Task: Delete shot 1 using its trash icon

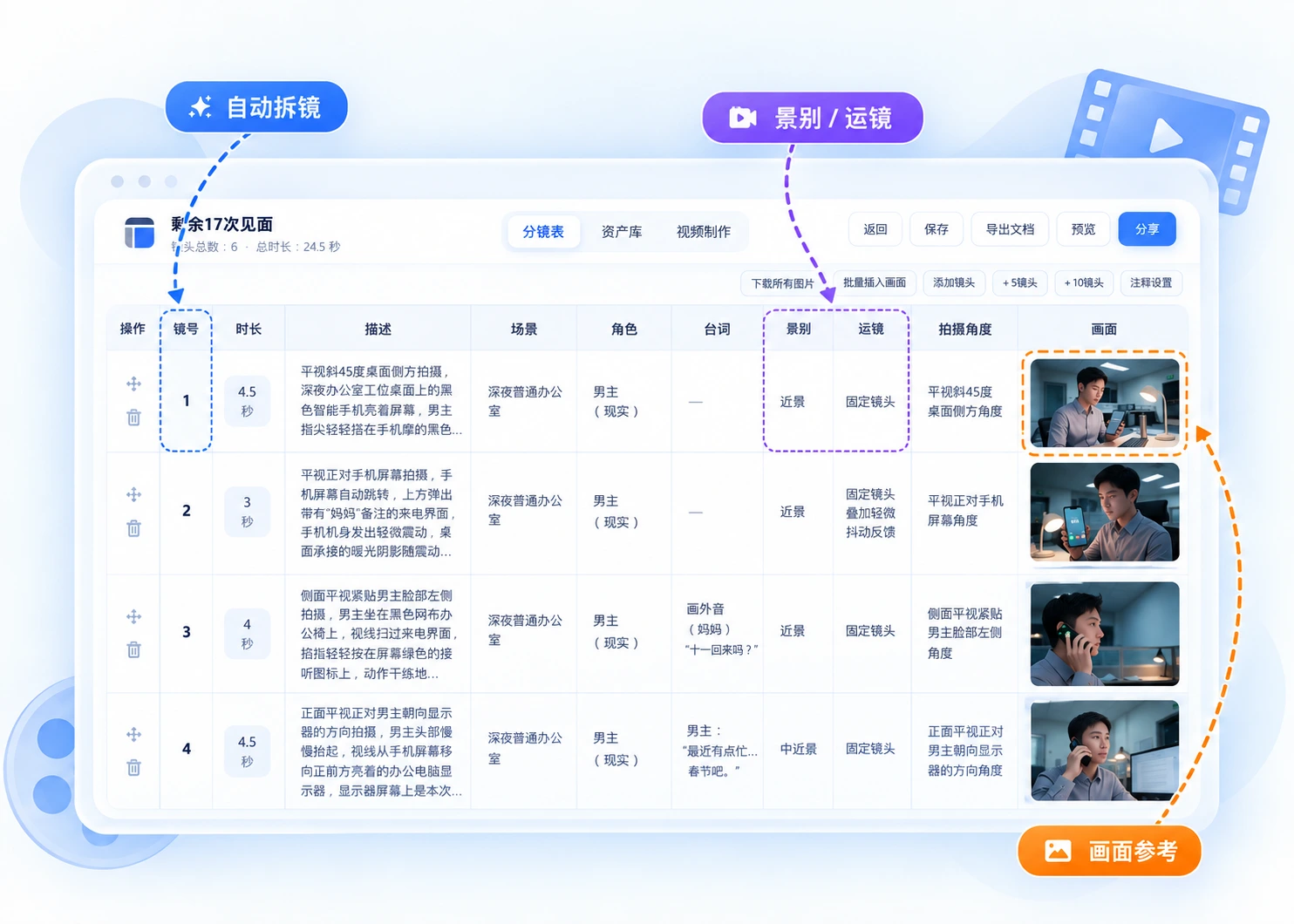Action: (133, 418)
